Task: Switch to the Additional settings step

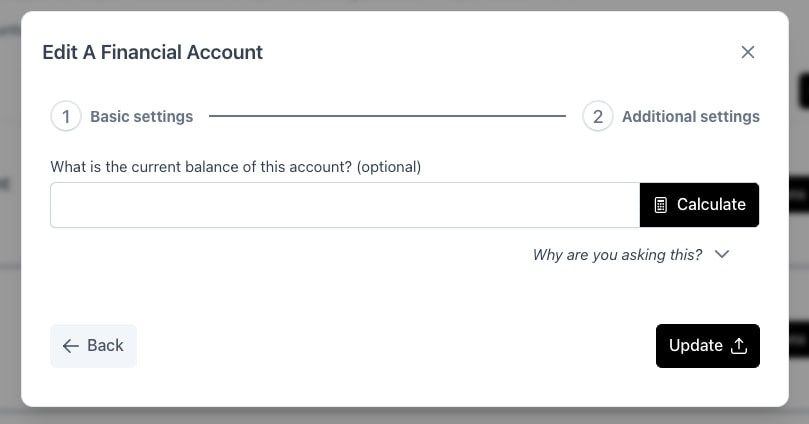Action: (691, 117)
